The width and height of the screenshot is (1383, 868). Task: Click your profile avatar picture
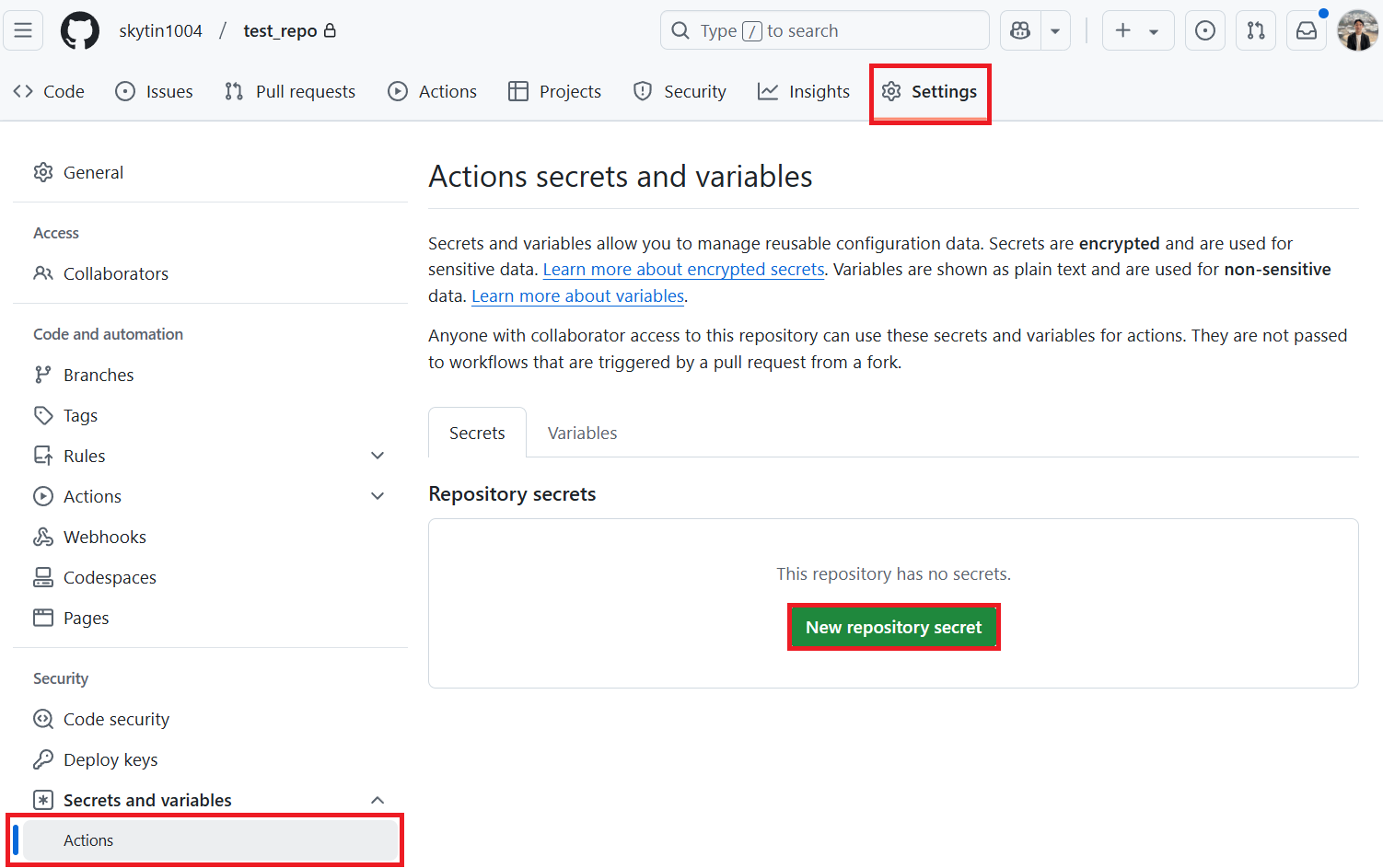pos(1357,29)
